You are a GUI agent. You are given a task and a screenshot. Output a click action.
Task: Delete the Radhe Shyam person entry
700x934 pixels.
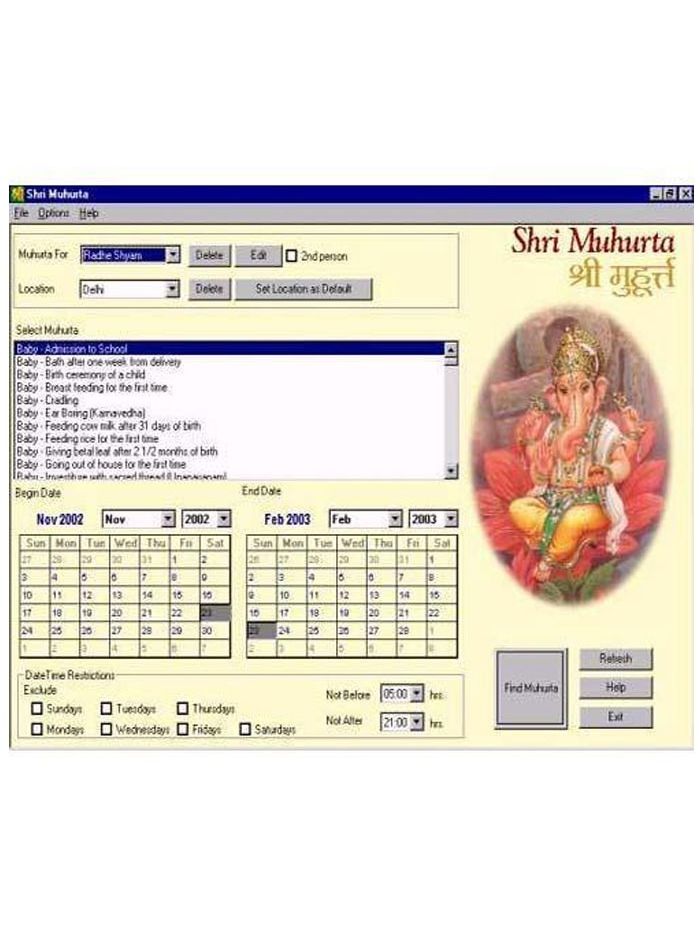point(209,255)
